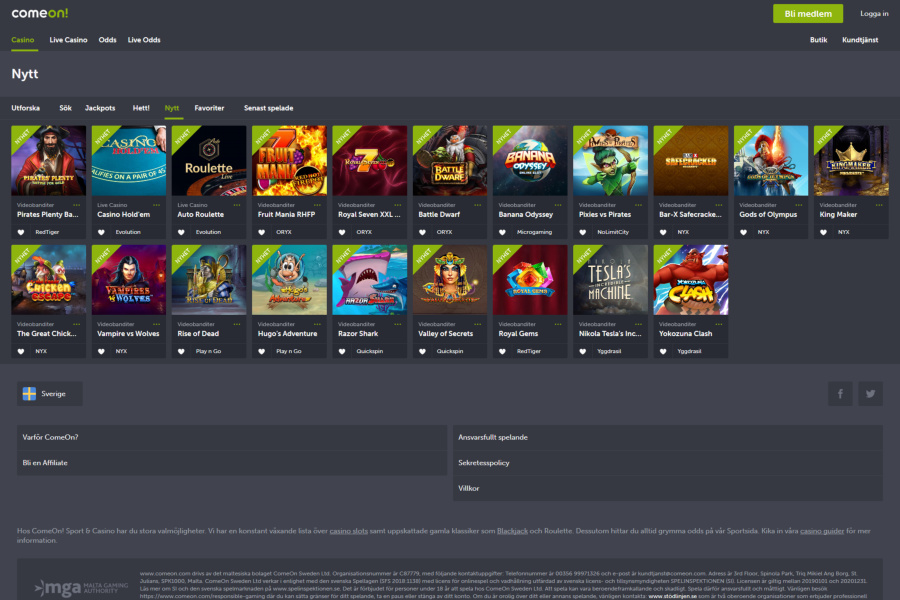Open the Sverige country selector
Screen dimensions: 900x600
coord(50,394)
